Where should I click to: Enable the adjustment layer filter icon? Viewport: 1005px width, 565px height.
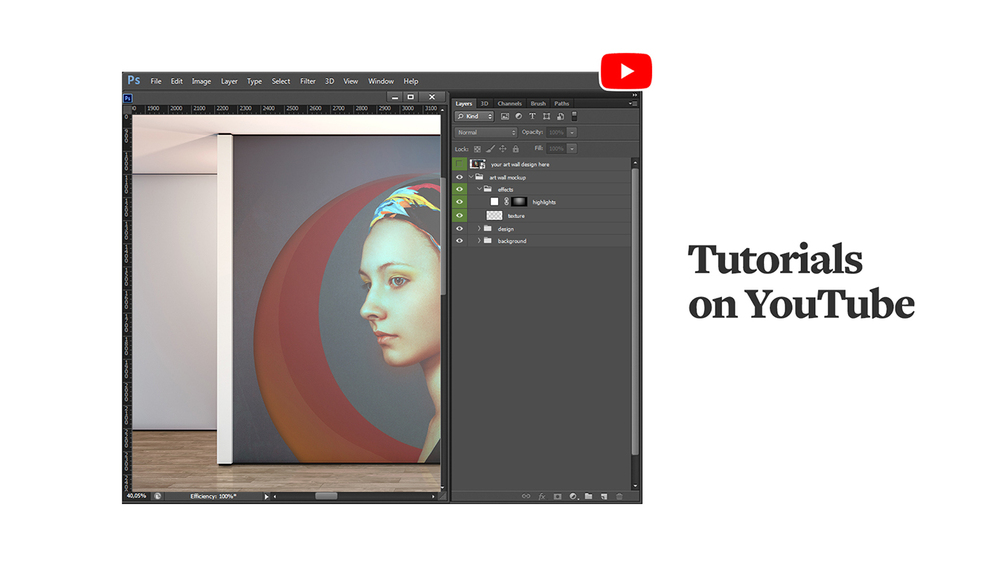519,116
